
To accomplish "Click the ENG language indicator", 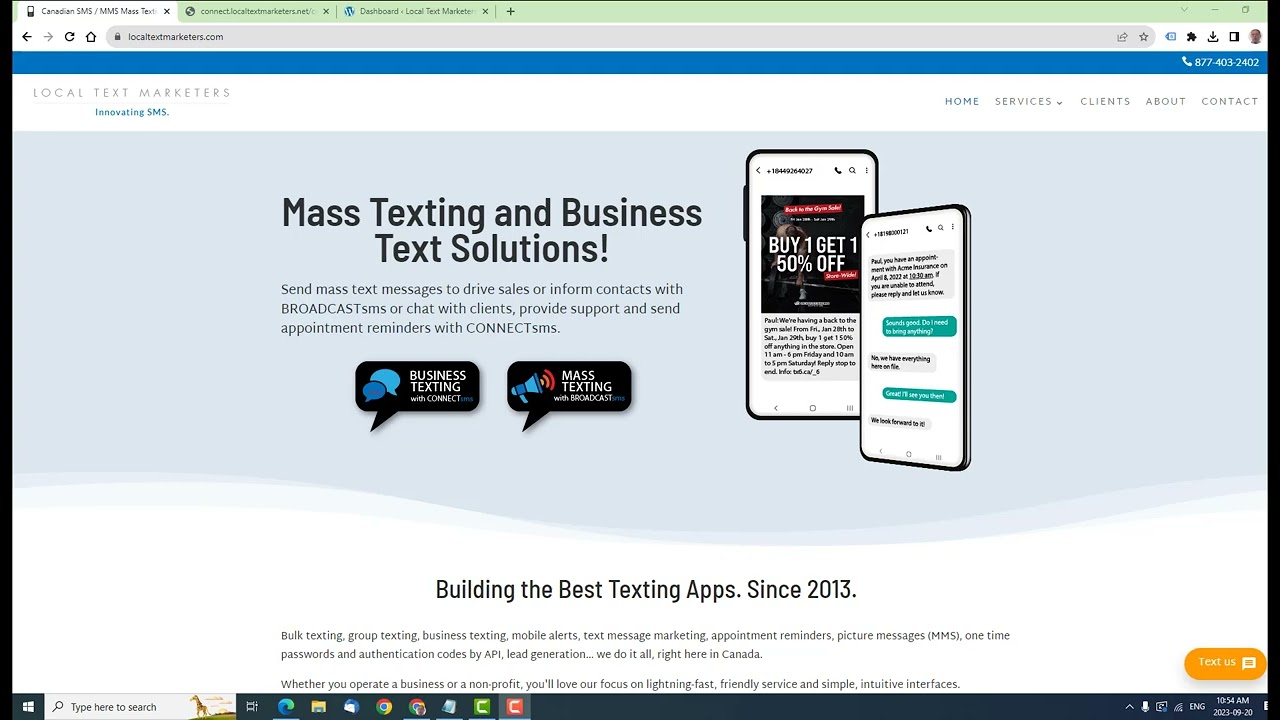I will coord(1197,707).
